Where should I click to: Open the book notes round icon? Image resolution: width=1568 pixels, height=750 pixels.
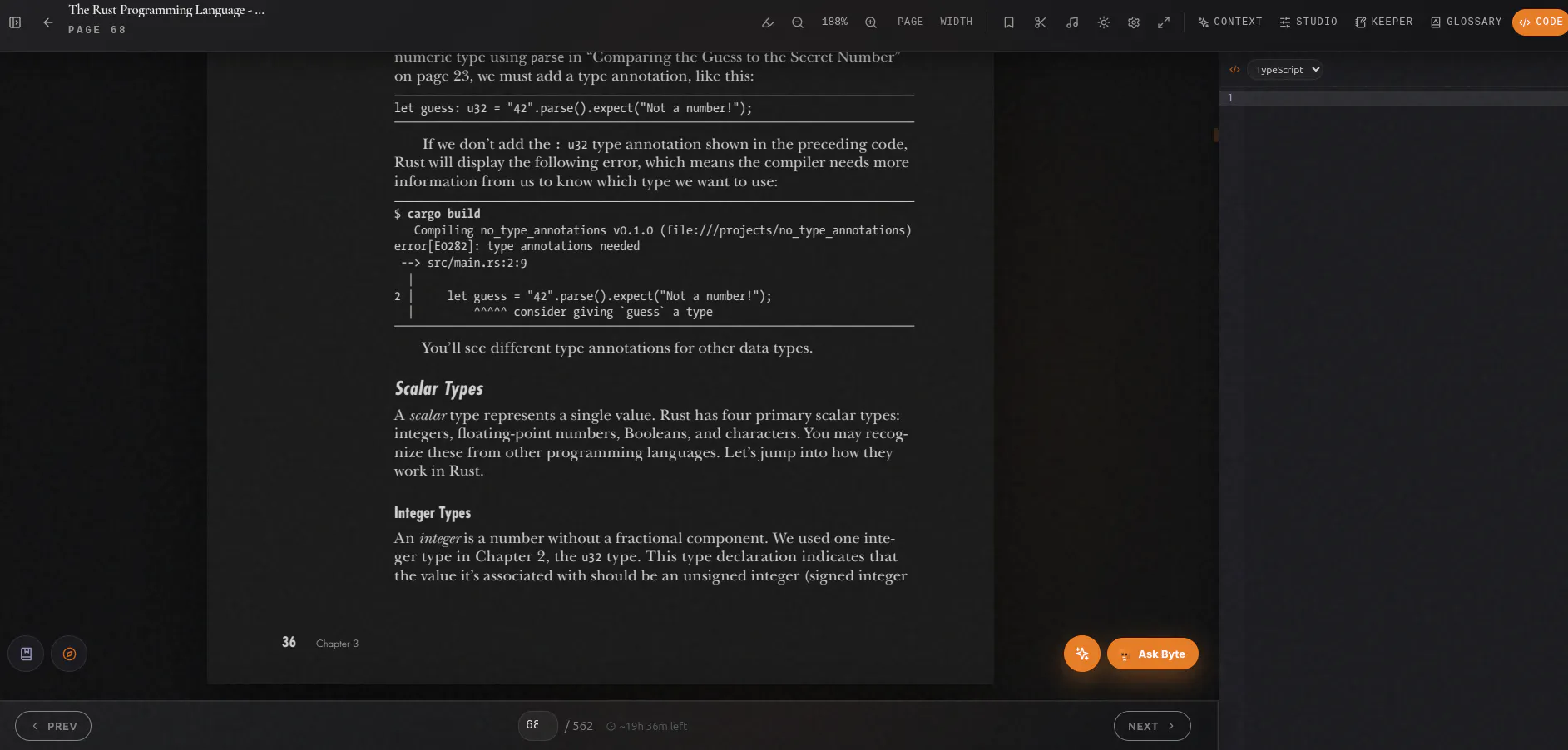[x=26, y=654]
